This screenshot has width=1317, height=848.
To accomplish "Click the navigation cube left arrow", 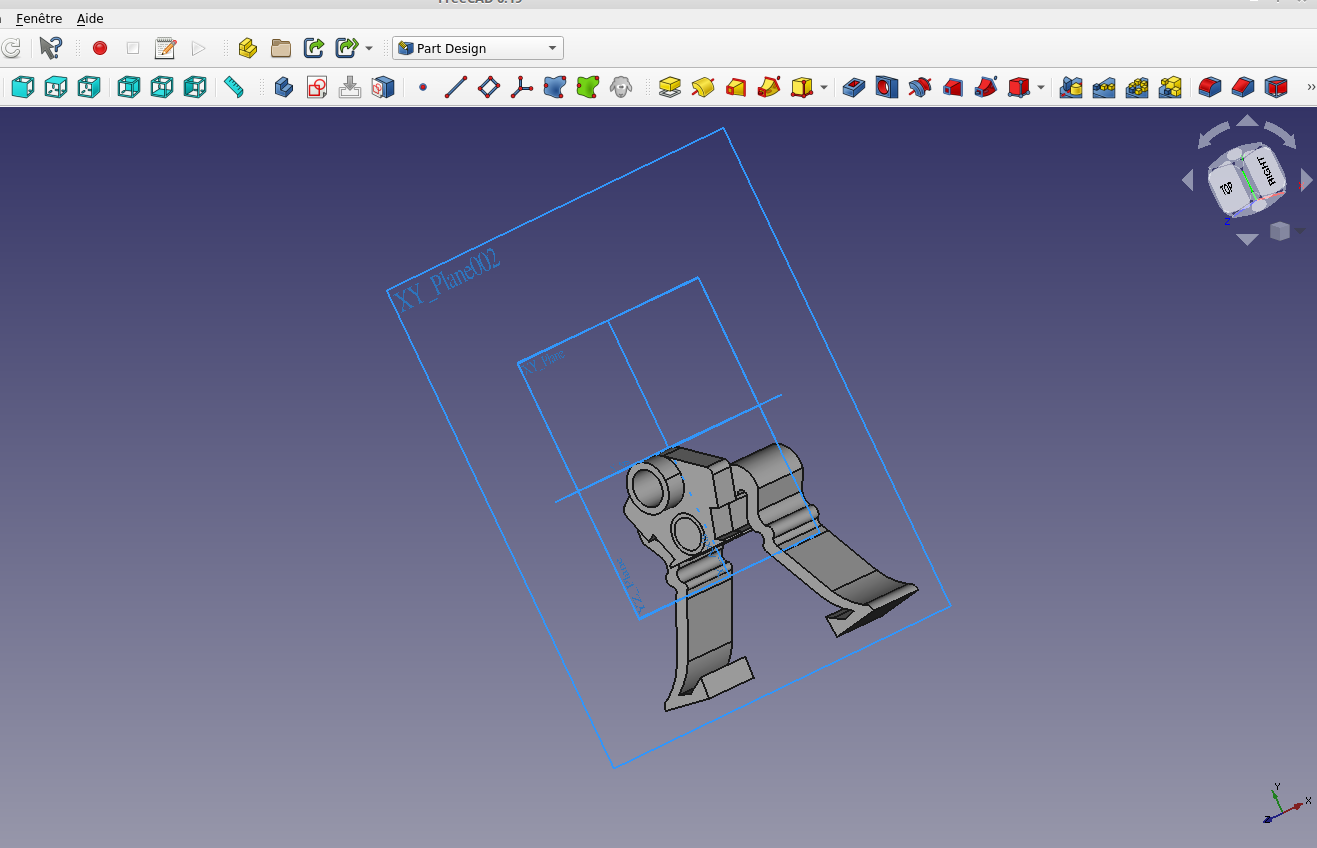I will click(1188, 180).
